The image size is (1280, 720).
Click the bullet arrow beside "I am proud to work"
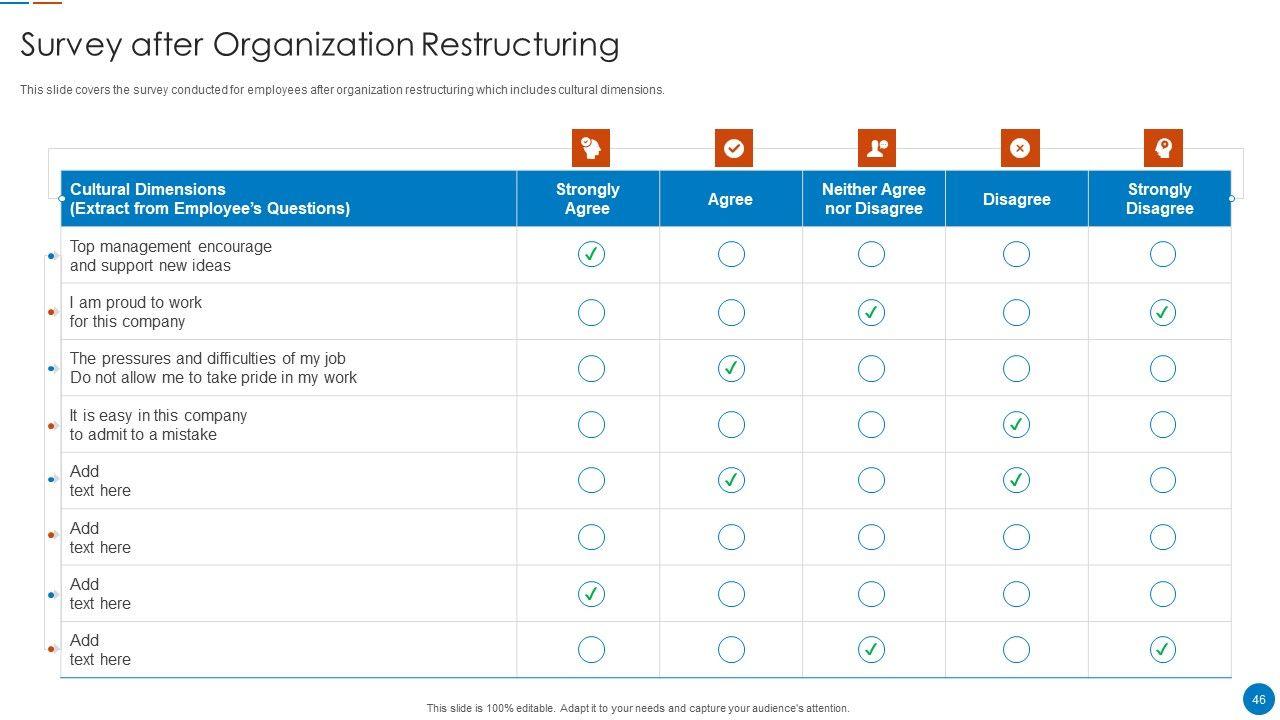click(53, 312)
